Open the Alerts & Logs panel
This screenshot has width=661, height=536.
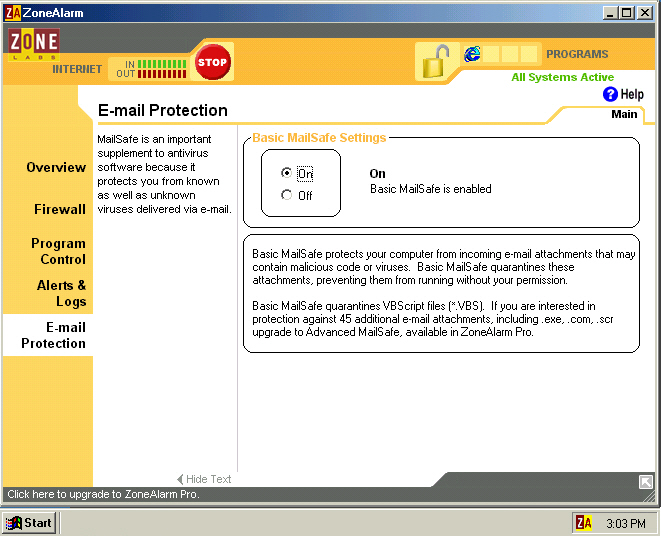(61, 293)
